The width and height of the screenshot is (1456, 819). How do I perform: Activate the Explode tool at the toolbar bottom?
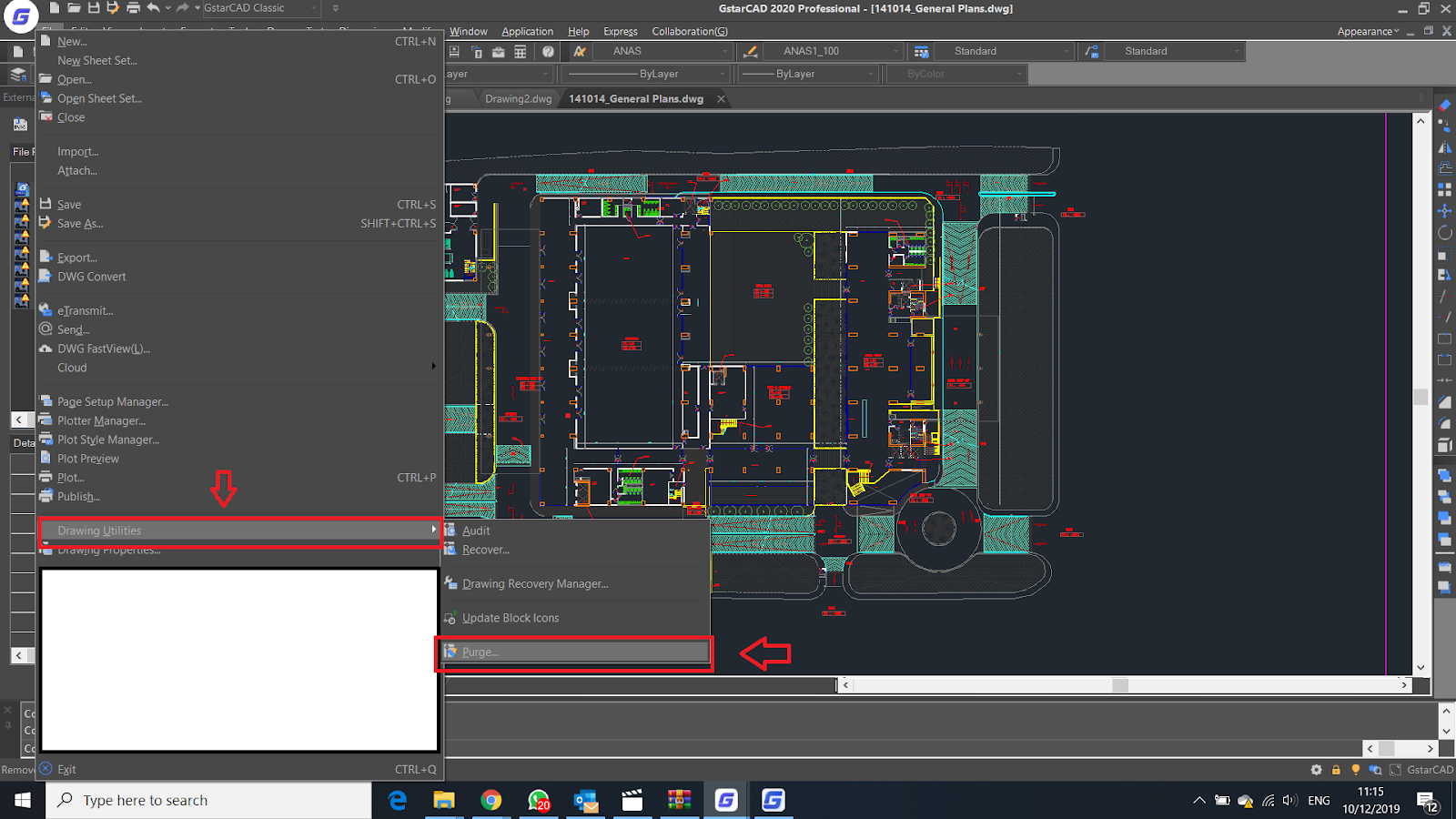(x=1445, y=443)
